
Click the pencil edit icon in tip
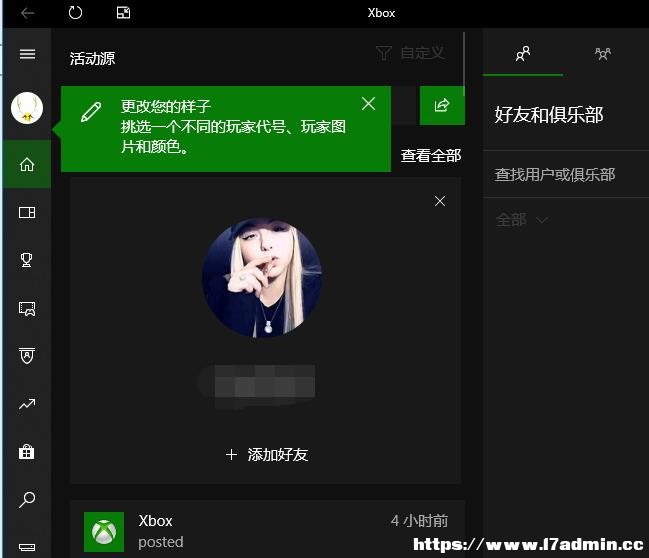(91, 112)
